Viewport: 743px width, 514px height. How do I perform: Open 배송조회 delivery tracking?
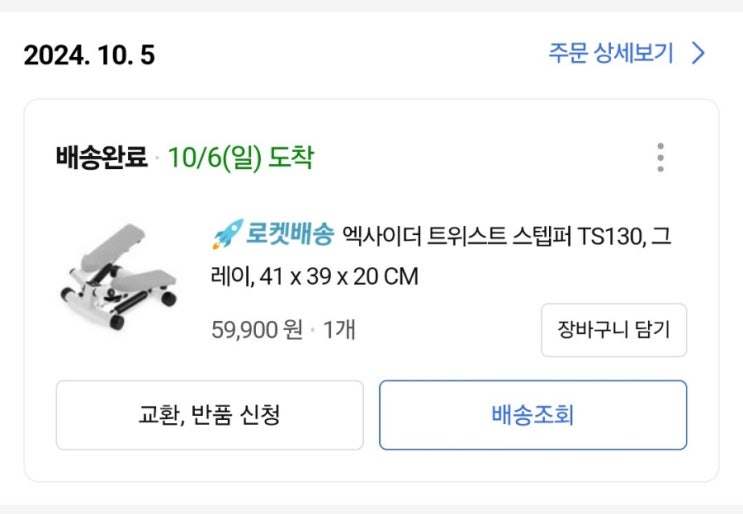tap(532, 415)
